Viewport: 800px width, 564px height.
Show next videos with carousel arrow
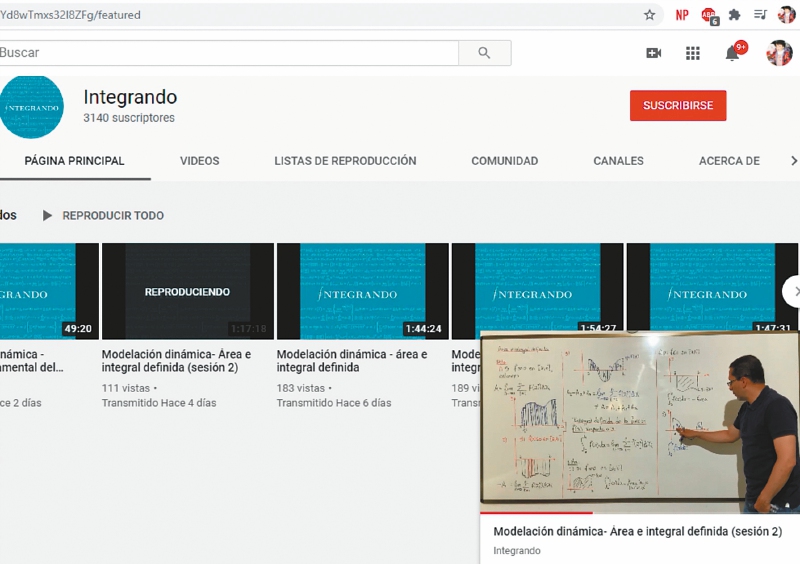(x=792, y=291)
